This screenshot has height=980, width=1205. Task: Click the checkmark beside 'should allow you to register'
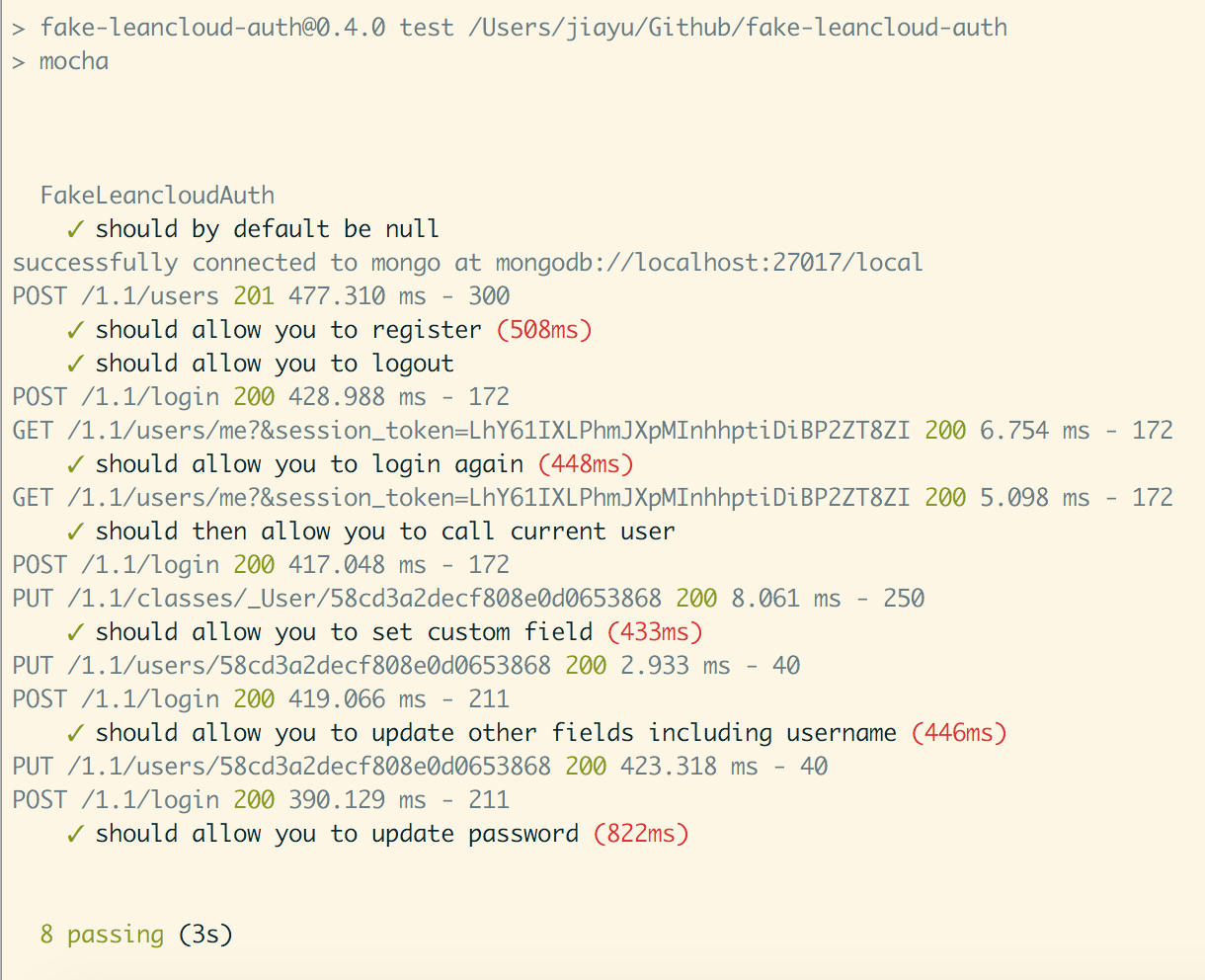click(x=75, y=330)
